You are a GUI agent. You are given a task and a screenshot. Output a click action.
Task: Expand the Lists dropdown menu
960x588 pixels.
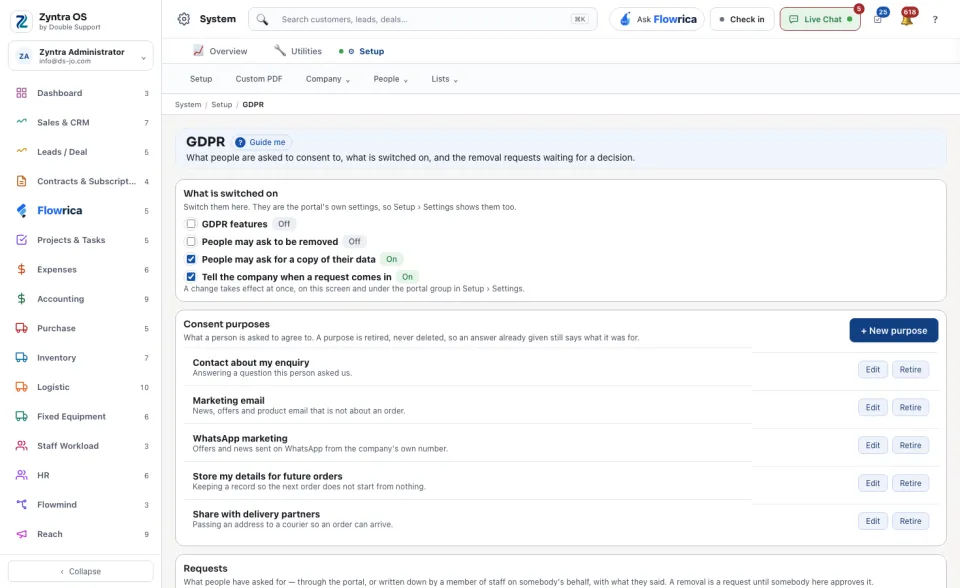(x=444, y=79)
